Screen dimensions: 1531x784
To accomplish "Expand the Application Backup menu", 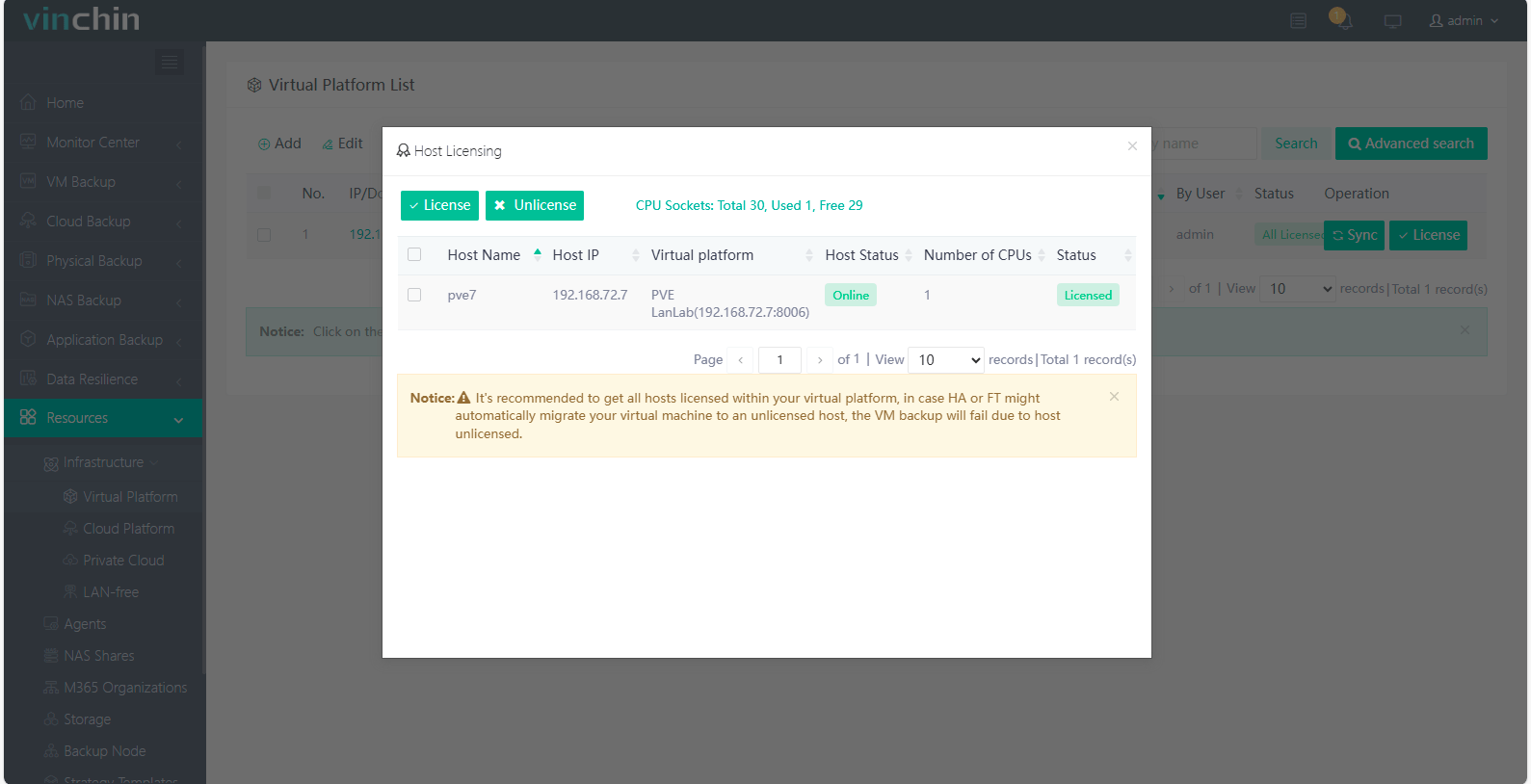I will point(103,340).
